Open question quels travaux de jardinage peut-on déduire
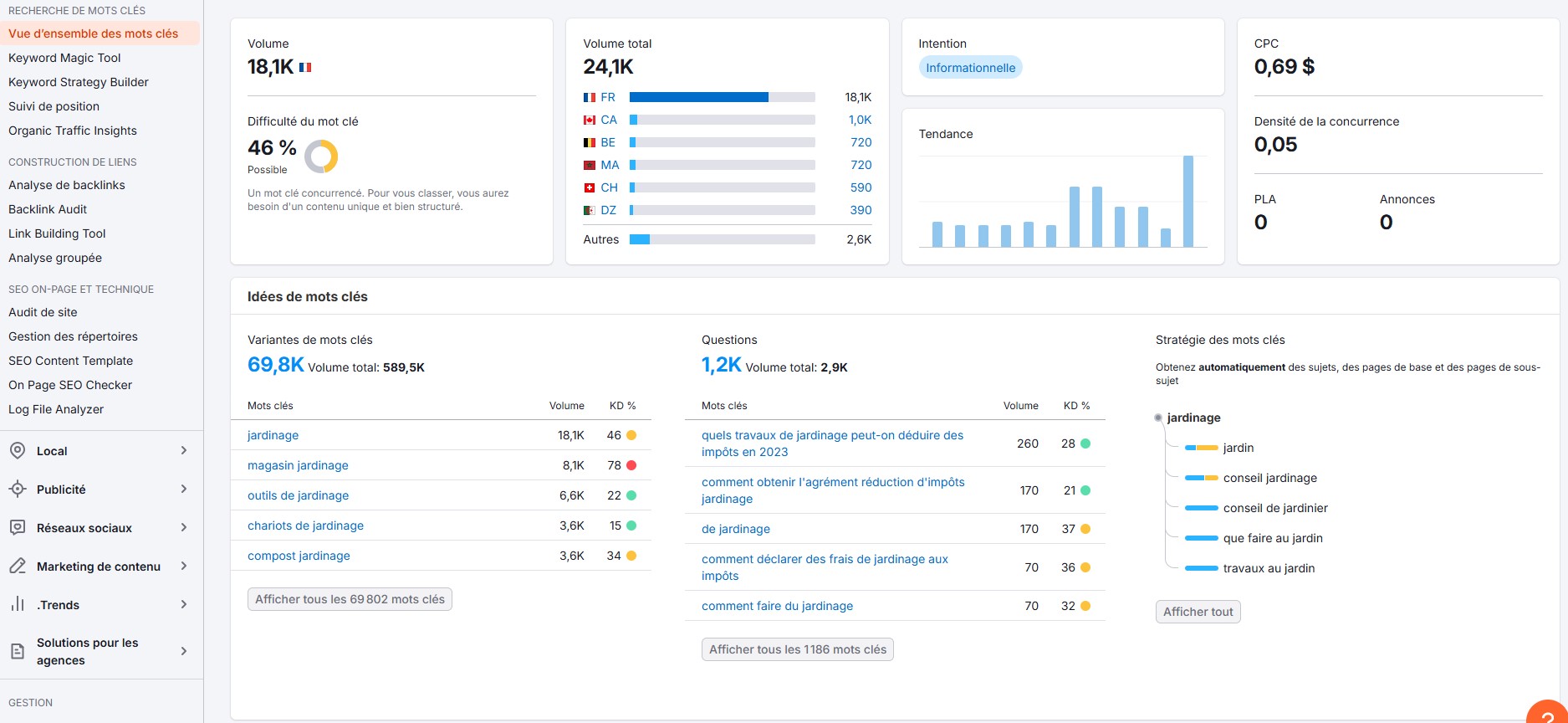This screenshot has width=1568, height=723. click(x=832, y=444)
